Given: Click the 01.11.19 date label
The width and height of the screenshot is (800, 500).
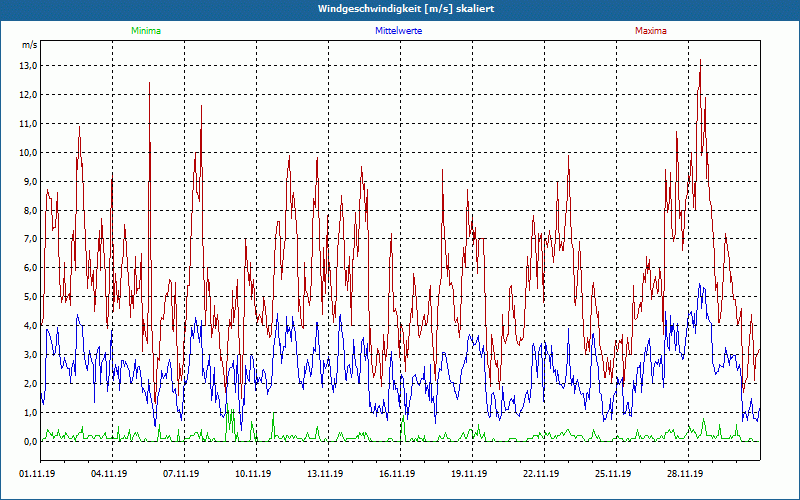Looking at the screenshot, I should click(x=37, y=474).
